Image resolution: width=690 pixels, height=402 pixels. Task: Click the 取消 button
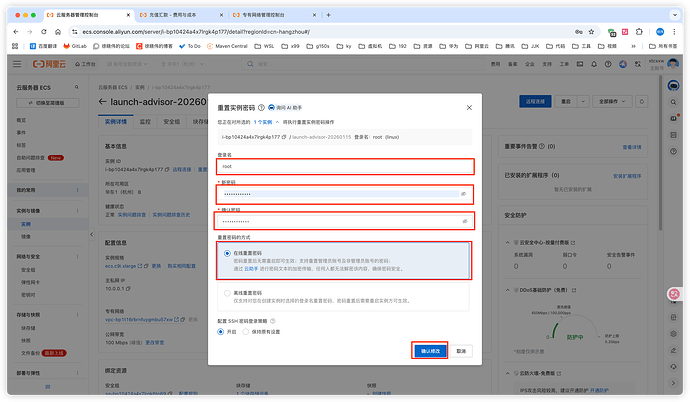(x=461, y=351)
